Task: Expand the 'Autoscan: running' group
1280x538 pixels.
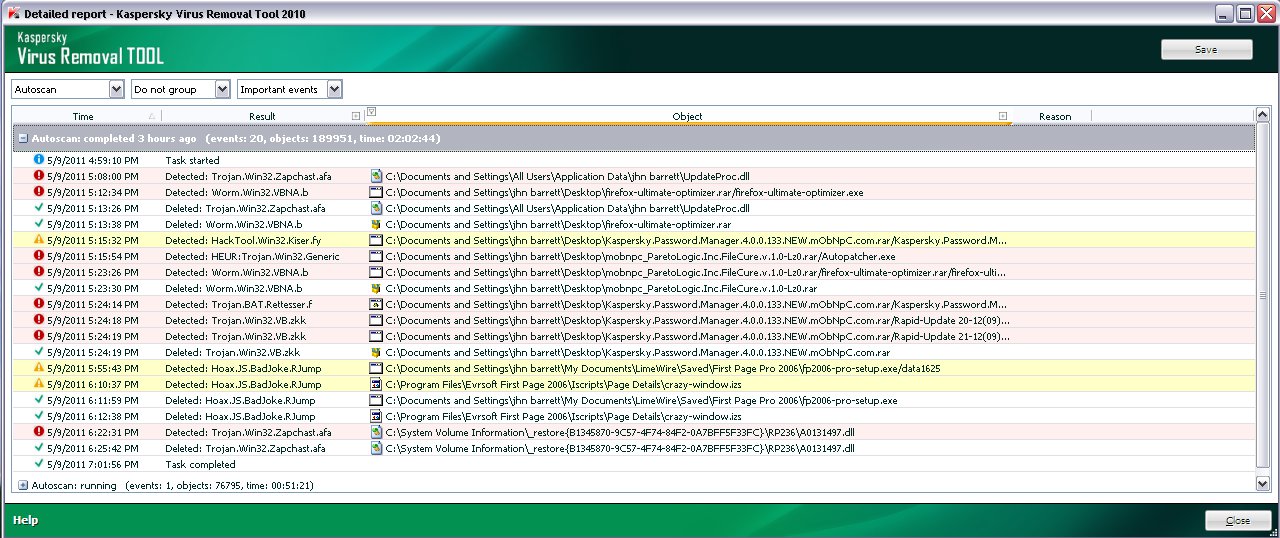Action: (x=23, y=485)
